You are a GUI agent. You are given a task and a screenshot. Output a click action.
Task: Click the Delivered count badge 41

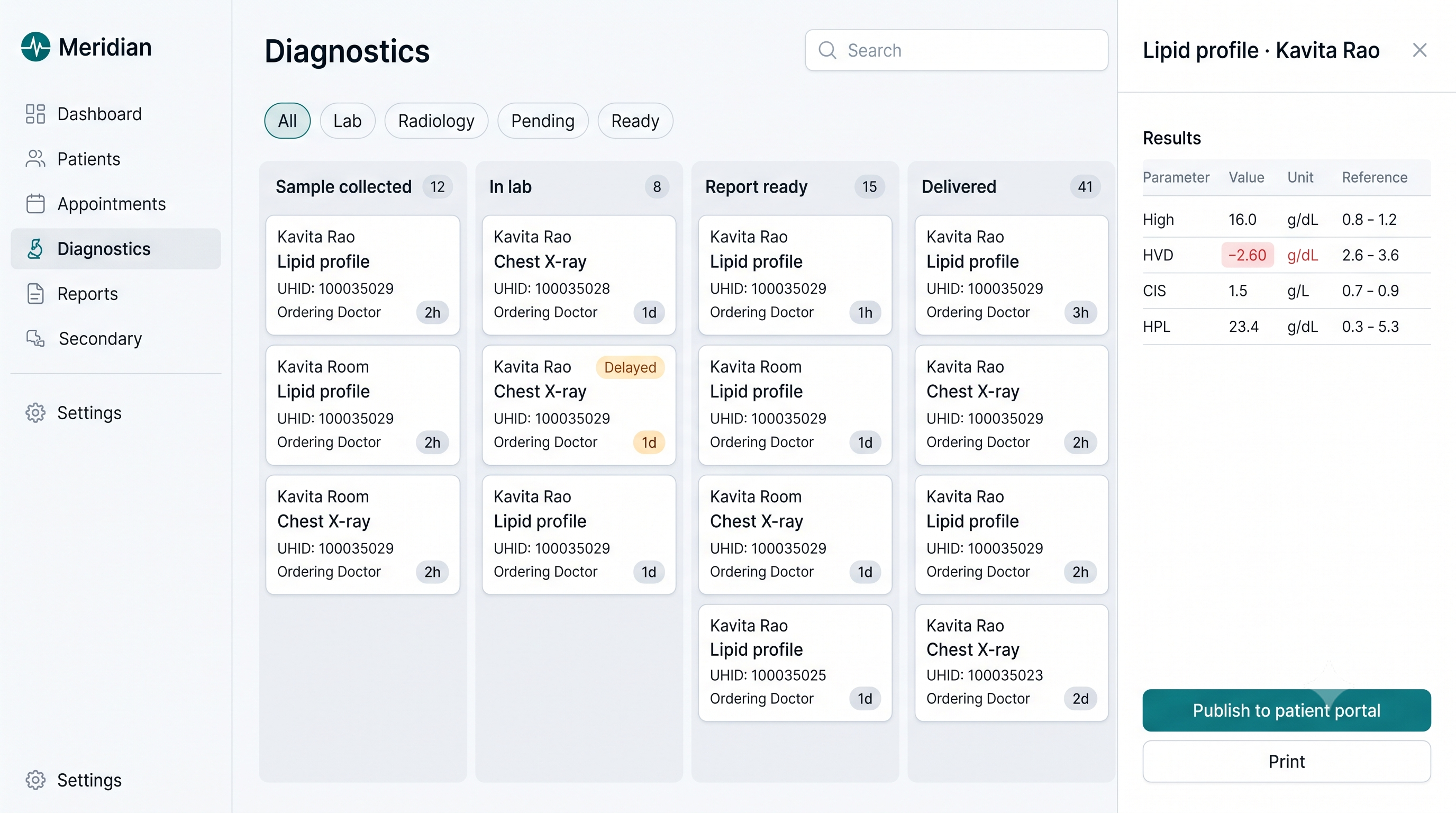pos(1085,186)
